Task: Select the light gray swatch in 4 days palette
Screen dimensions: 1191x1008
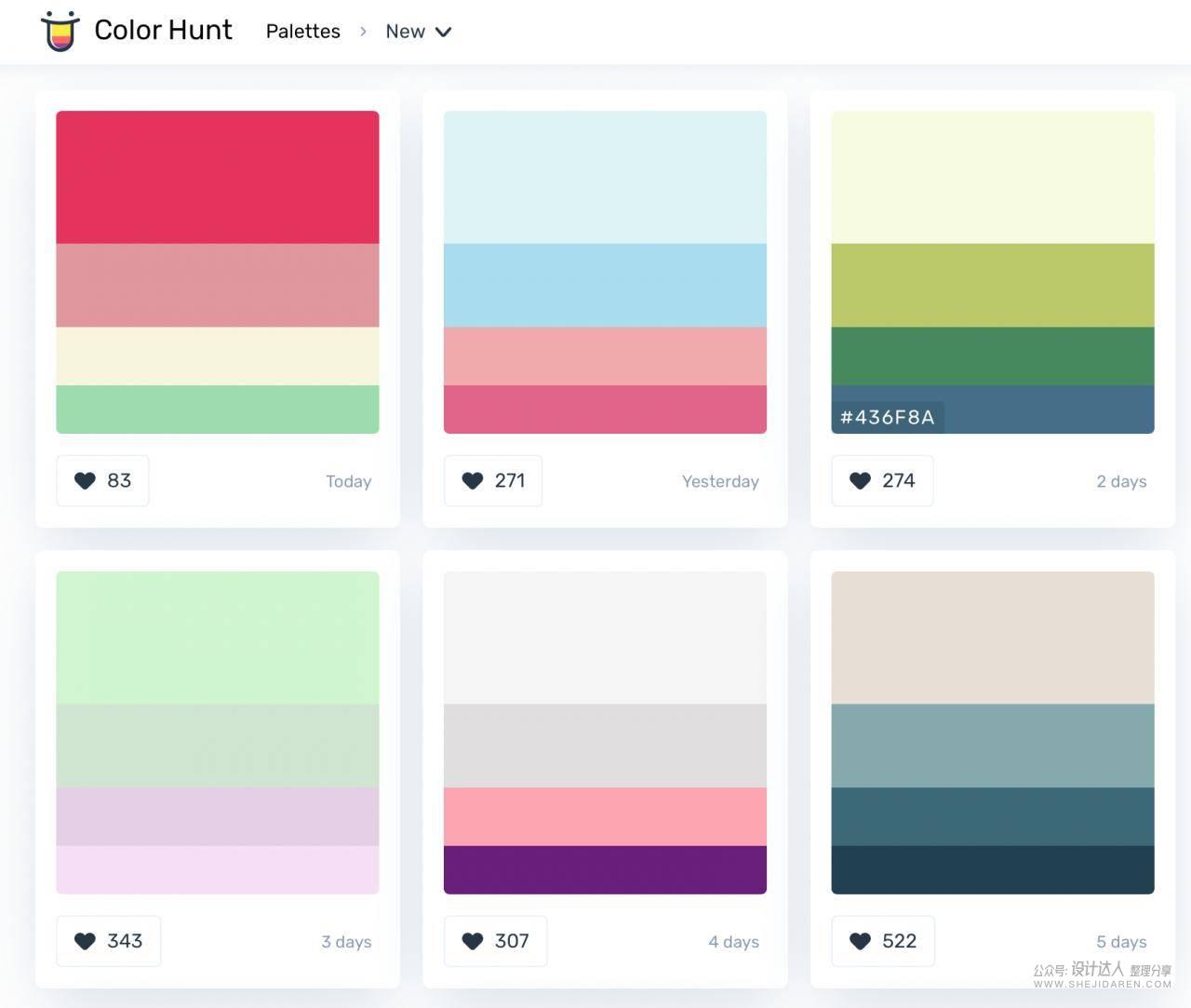Action: [x=605, y=746]
